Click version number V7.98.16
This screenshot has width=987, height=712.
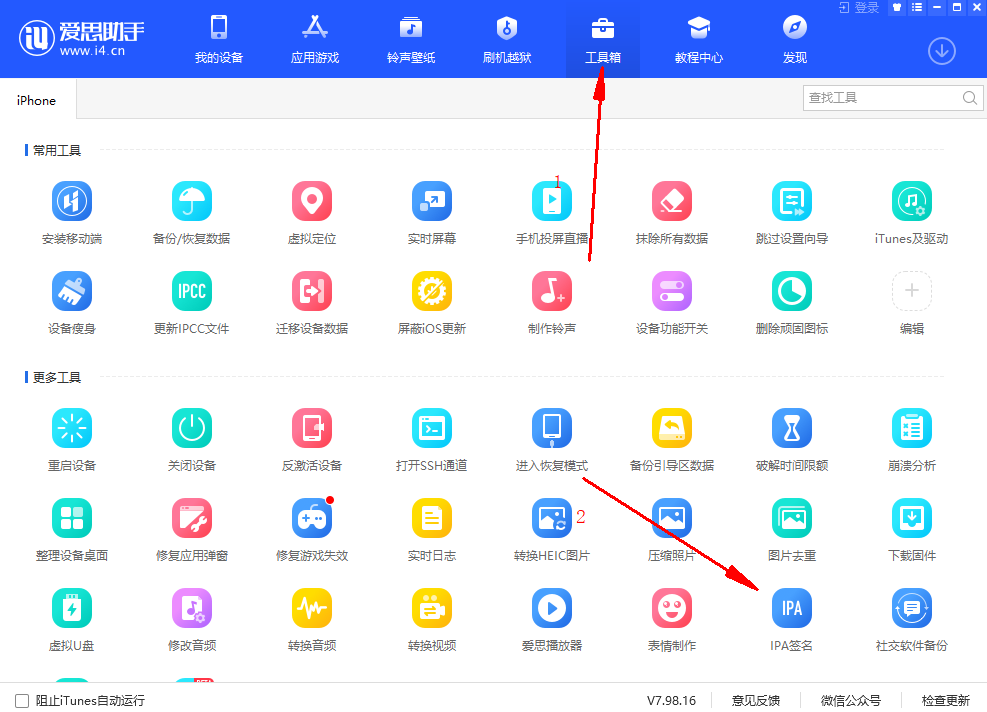672,700
